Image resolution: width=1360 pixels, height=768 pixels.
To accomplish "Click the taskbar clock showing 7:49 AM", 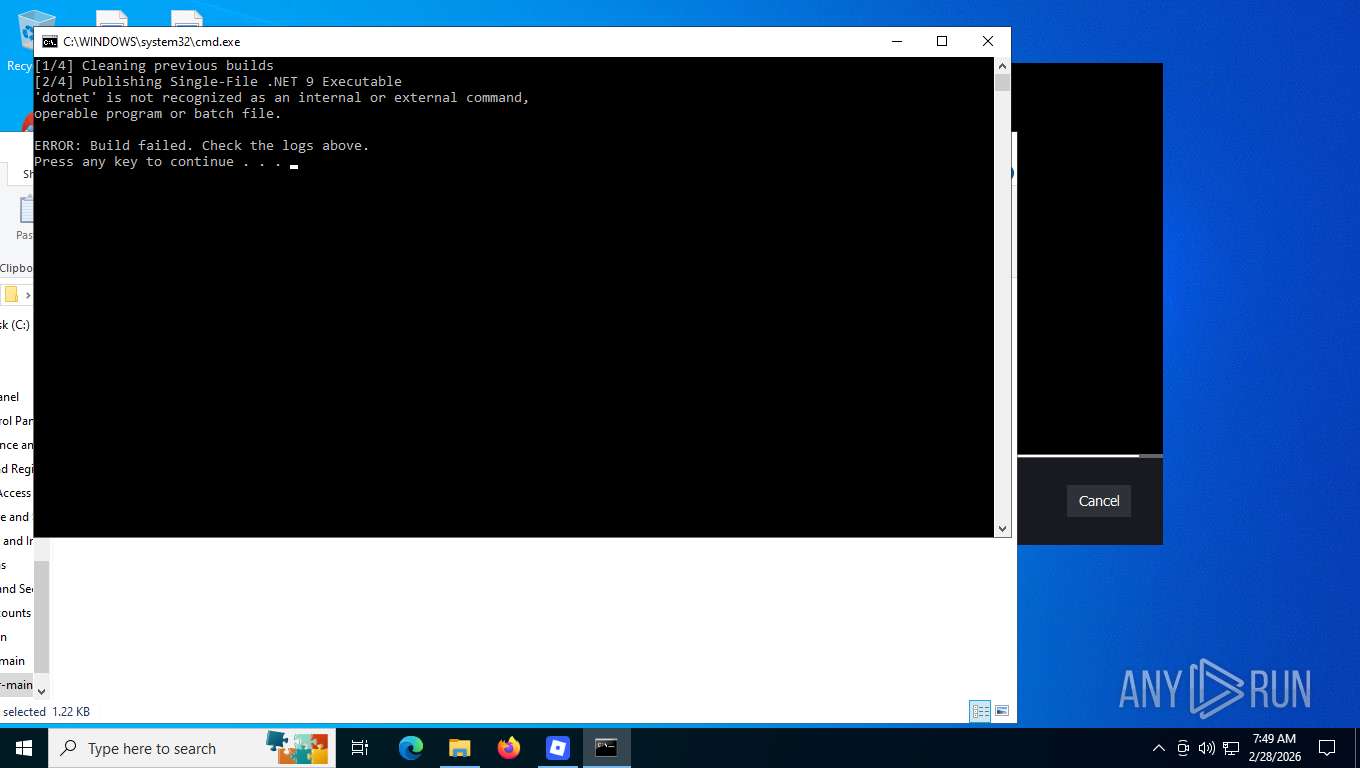I will [1274, 748].
